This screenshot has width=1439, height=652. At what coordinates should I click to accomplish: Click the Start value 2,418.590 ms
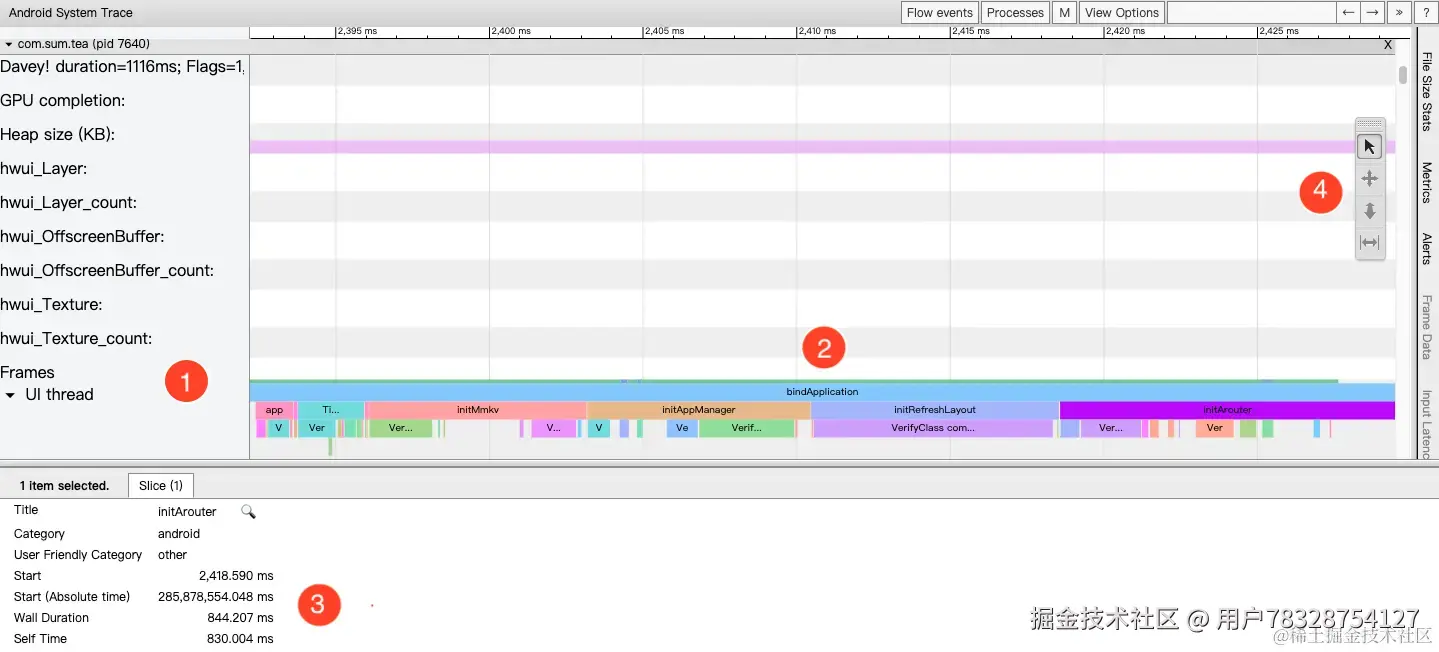click(236, 576)
